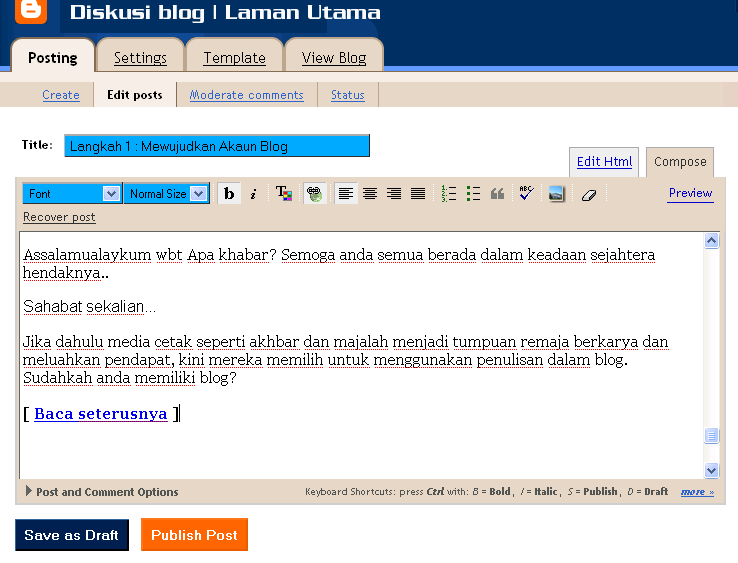Align text left

[346, 193]
